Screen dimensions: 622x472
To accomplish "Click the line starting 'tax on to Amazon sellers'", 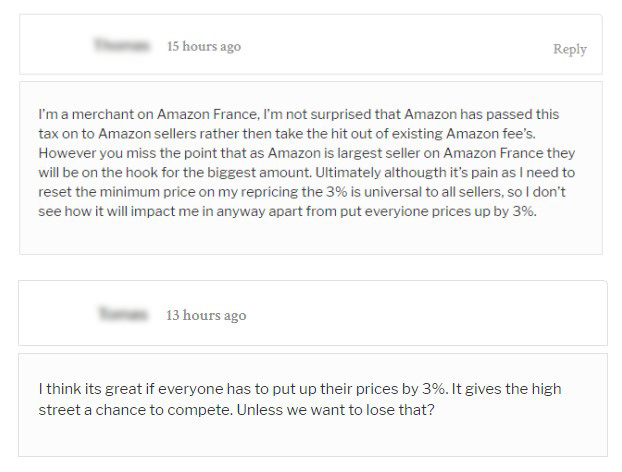I will click(287, 134).
